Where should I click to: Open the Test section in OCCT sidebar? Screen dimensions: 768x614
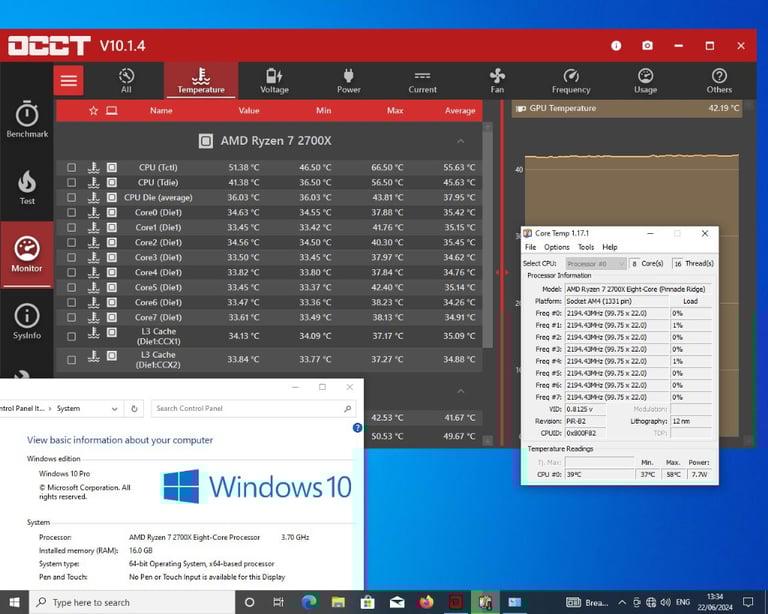pos(27,188)
